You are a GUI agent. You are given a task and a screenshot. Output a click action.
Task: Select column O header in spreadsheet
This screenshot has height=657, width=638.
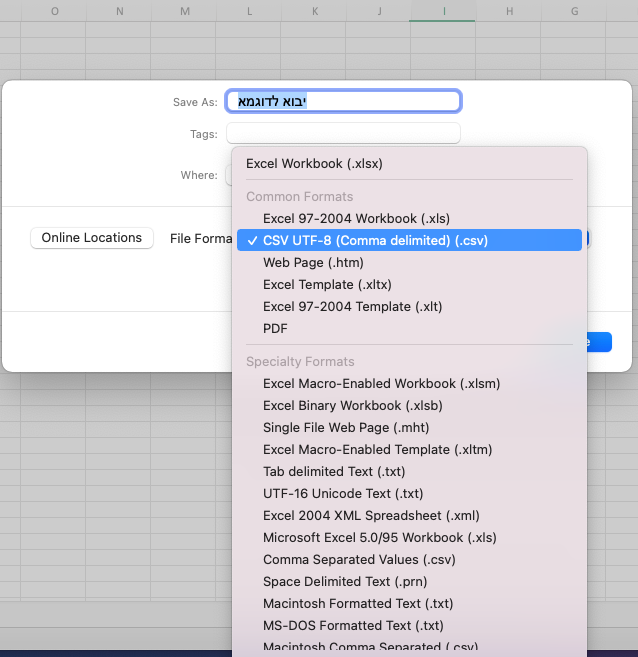tap(54, 11)
